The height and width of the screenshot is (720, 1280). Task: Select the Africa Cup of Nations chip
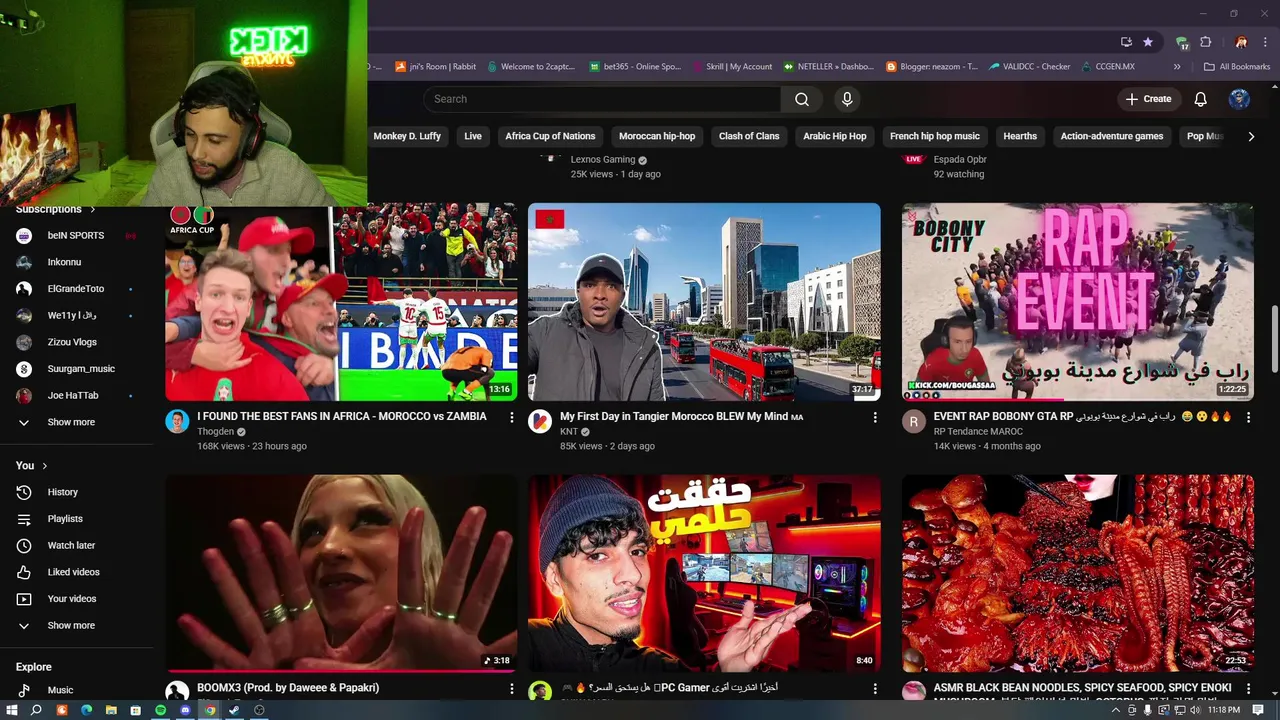coord(550,136)
